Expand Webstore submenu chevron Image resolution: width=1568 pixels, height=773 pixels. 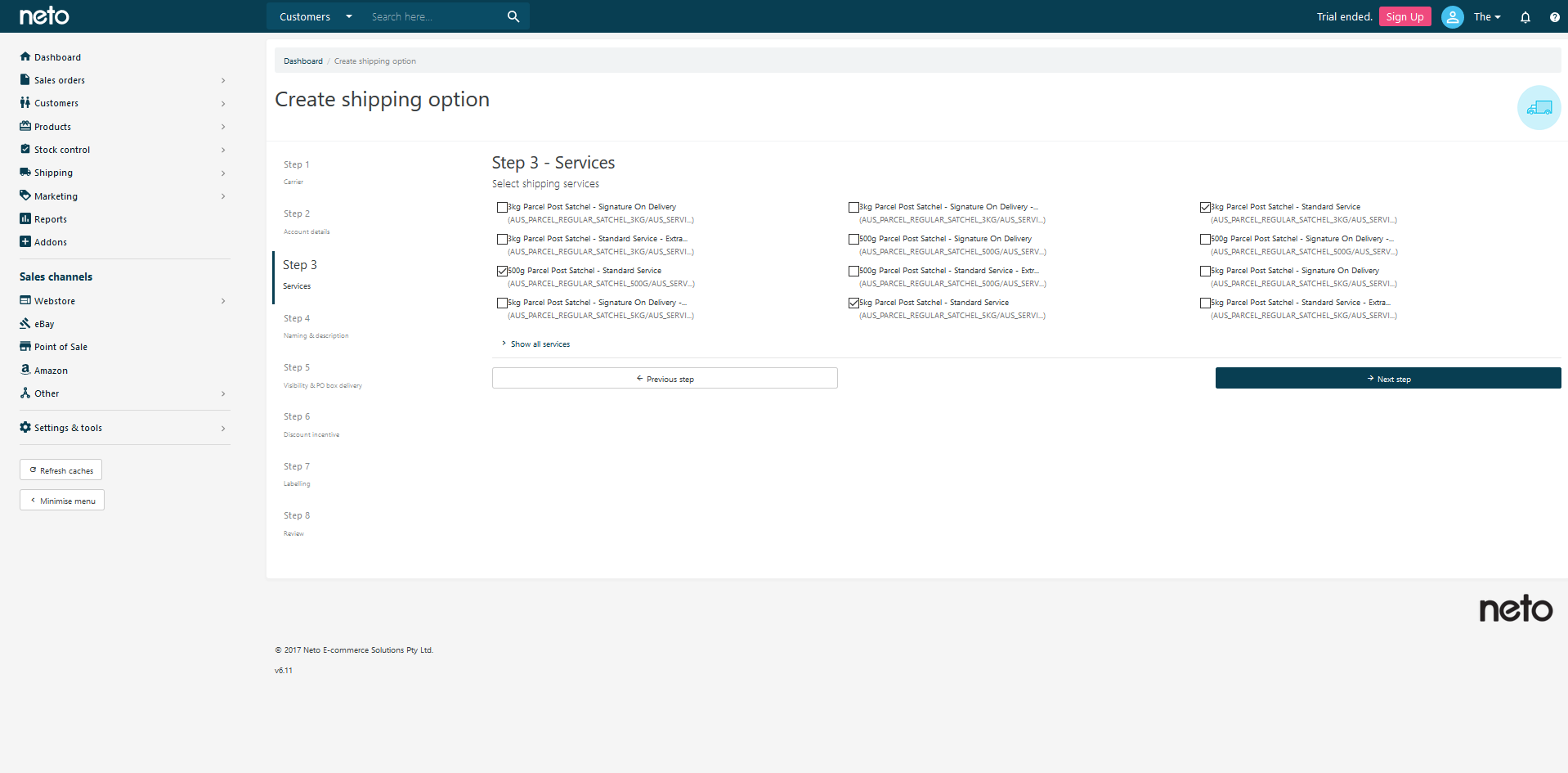223,301
